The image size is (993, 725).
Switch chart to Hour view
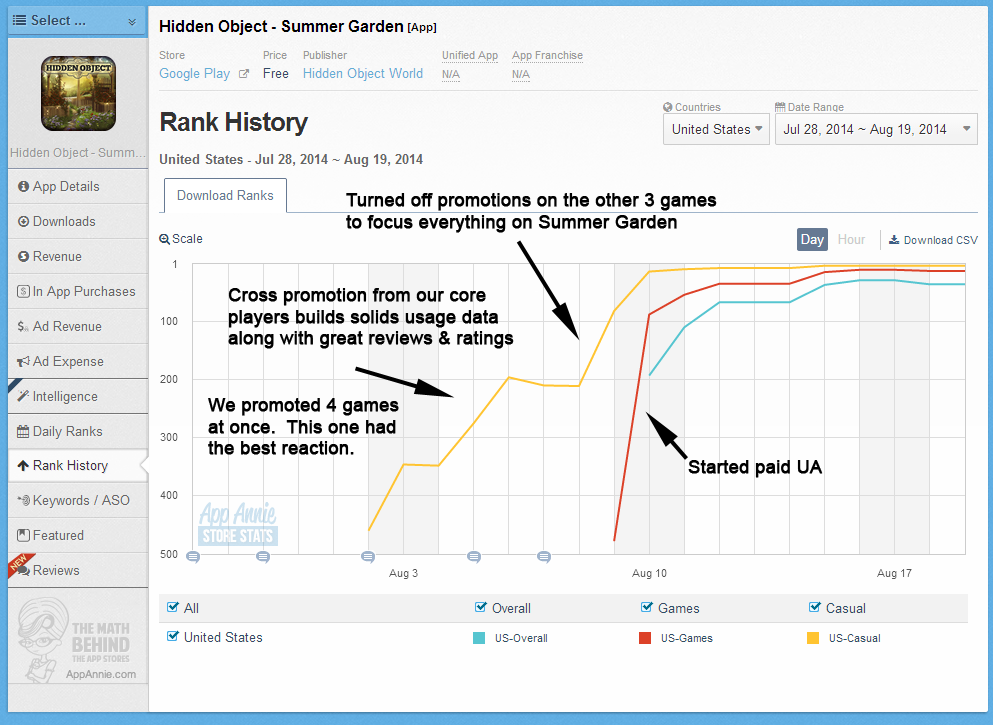click(851, 239)
